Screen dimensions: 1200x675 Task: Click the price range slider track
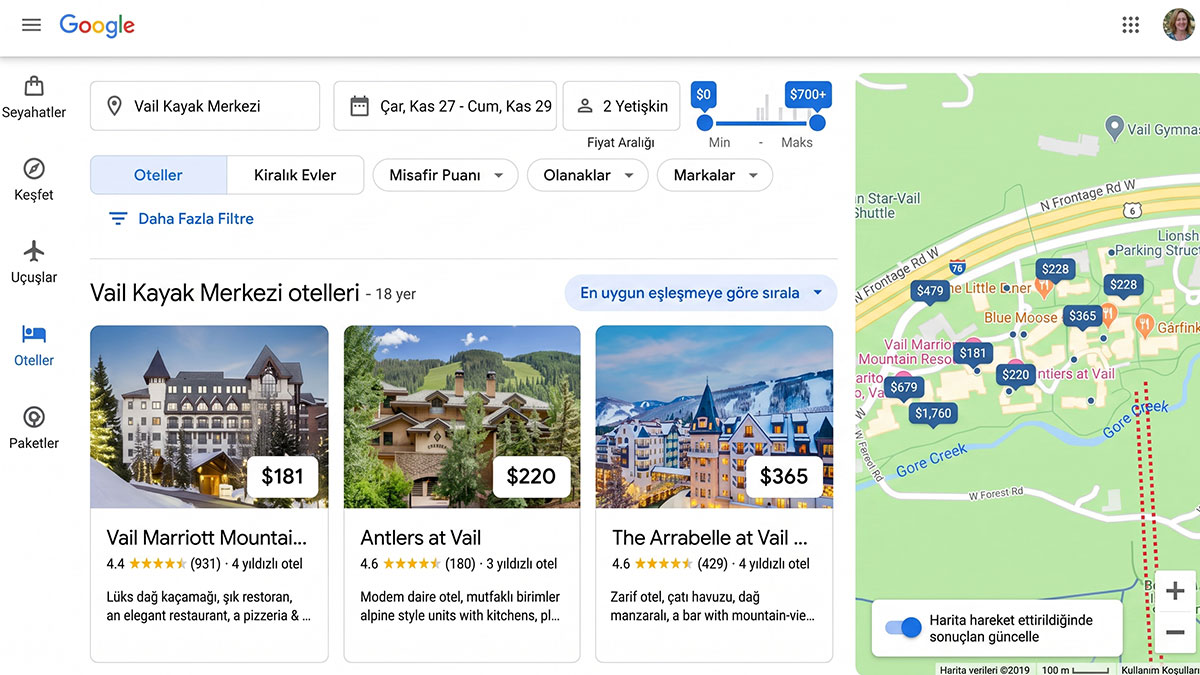point(760,122)
